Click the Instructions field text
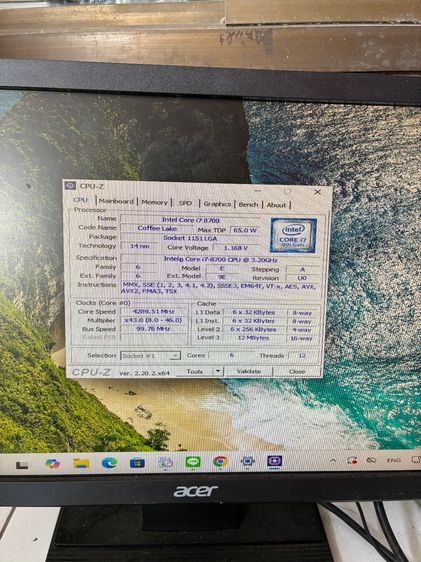 pyautogui.click(x=219, y=288)
